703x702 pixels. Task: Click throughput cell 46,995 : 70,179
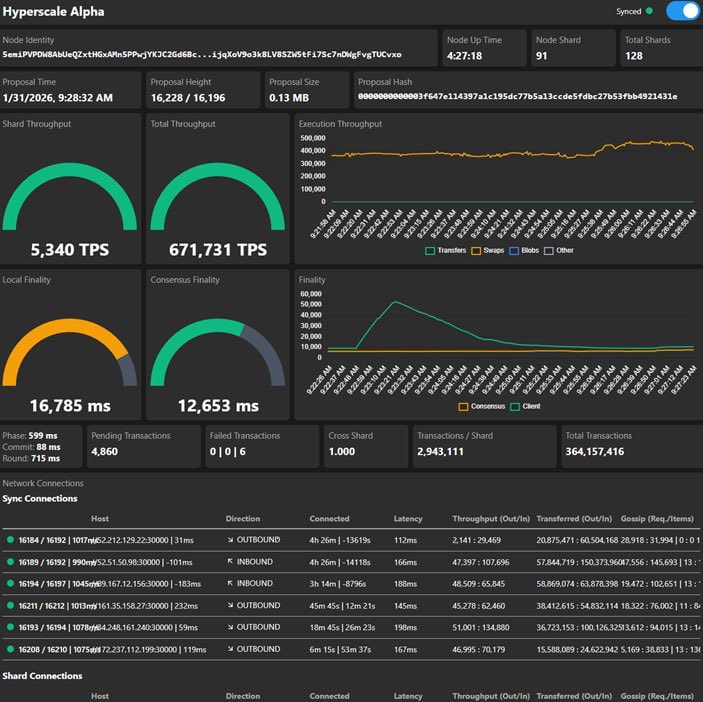click(478, 650)
